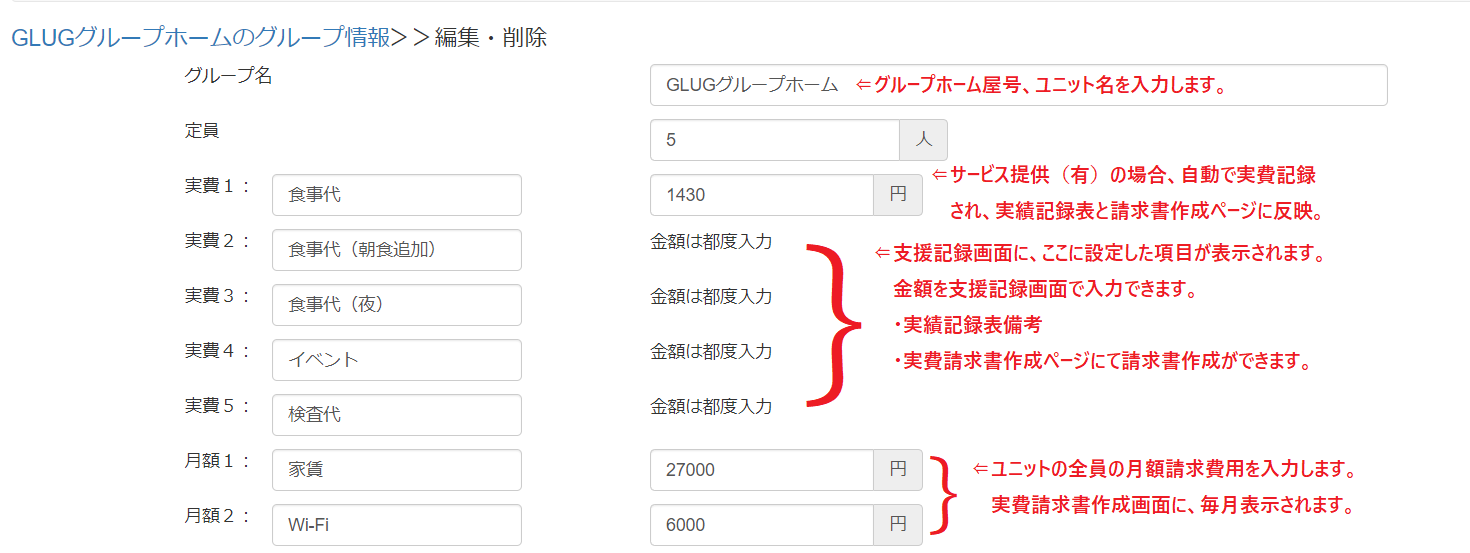Viewport: 1470px width, 553px height.
Task: Click the グループ名 input field
Action: (1017, 85)
